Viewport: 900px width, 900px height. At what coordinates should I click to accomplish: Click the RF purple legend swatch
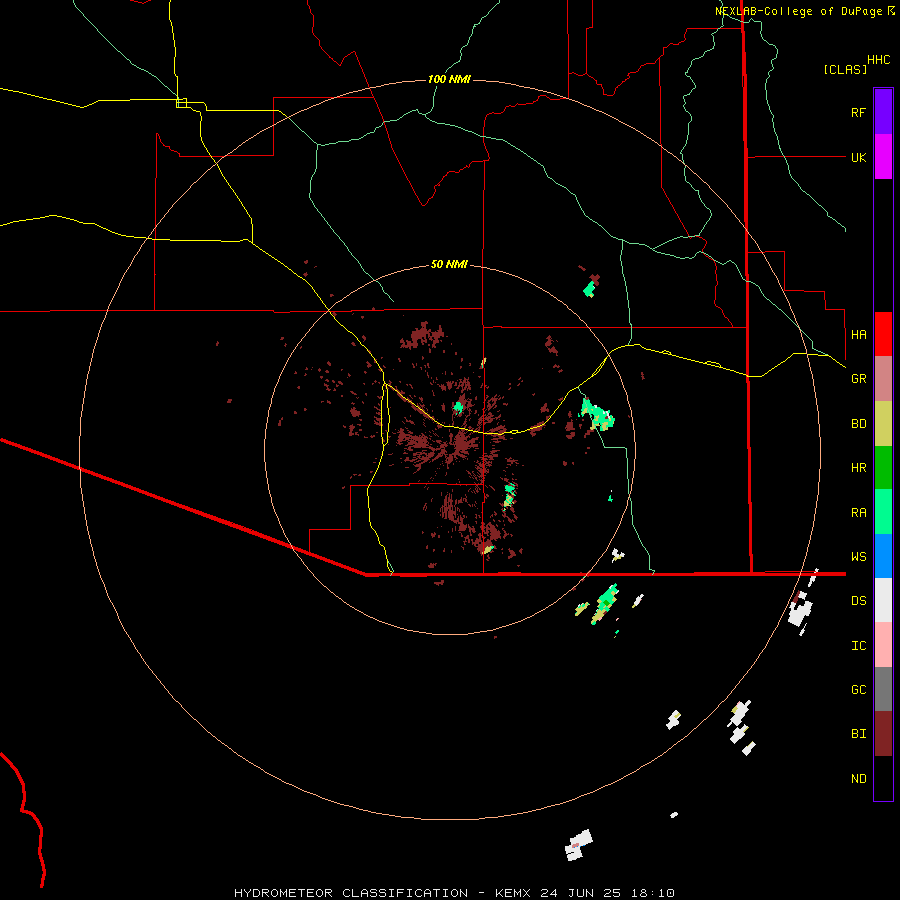click(x=883, y=112)
